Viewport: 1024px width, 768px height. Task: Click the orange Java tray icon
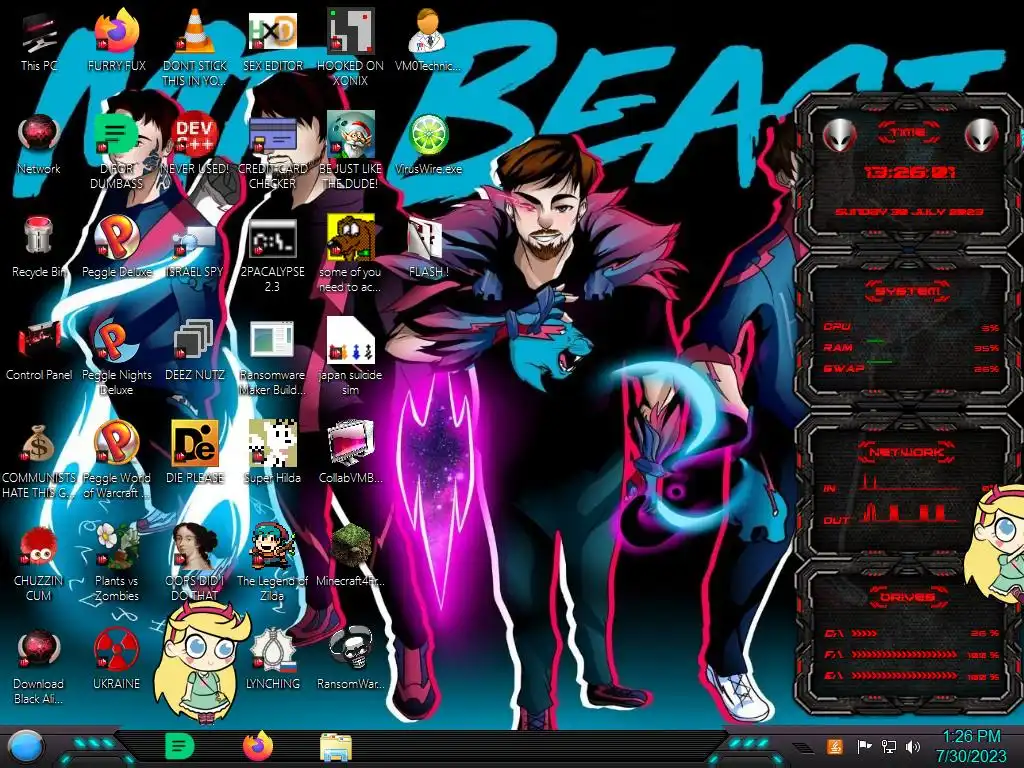click(835, 746)
